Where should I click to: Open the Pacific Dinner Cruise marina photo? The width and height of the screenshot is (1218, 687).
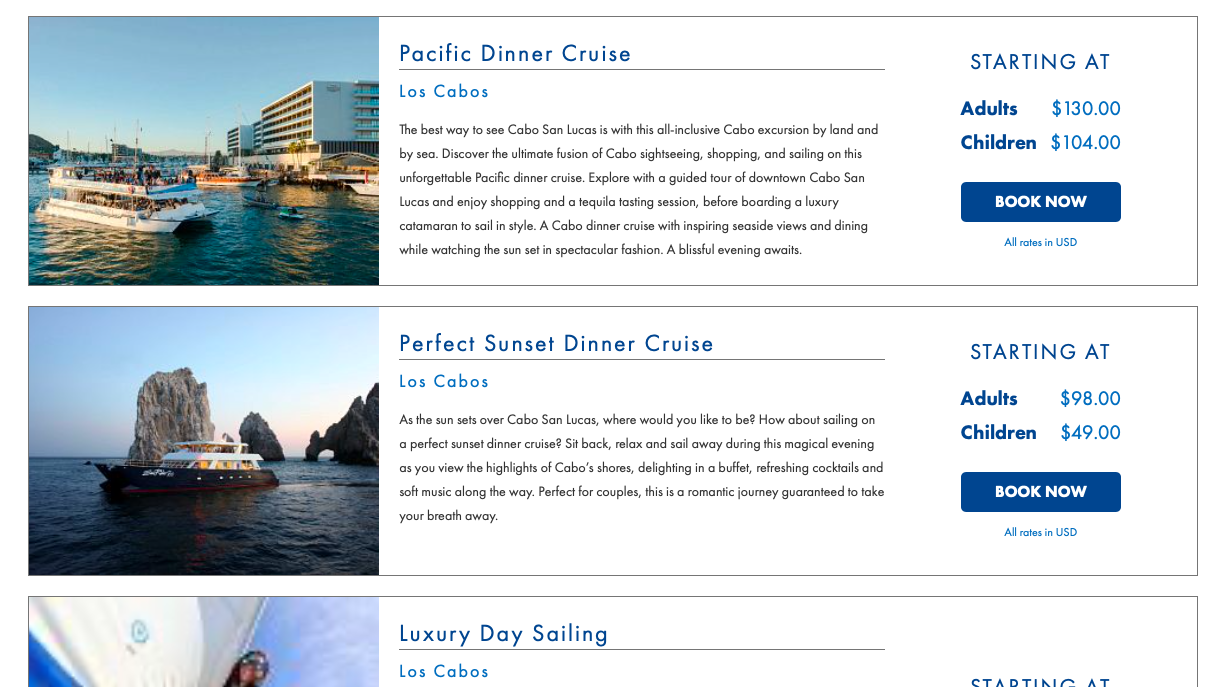coord(203,150)
